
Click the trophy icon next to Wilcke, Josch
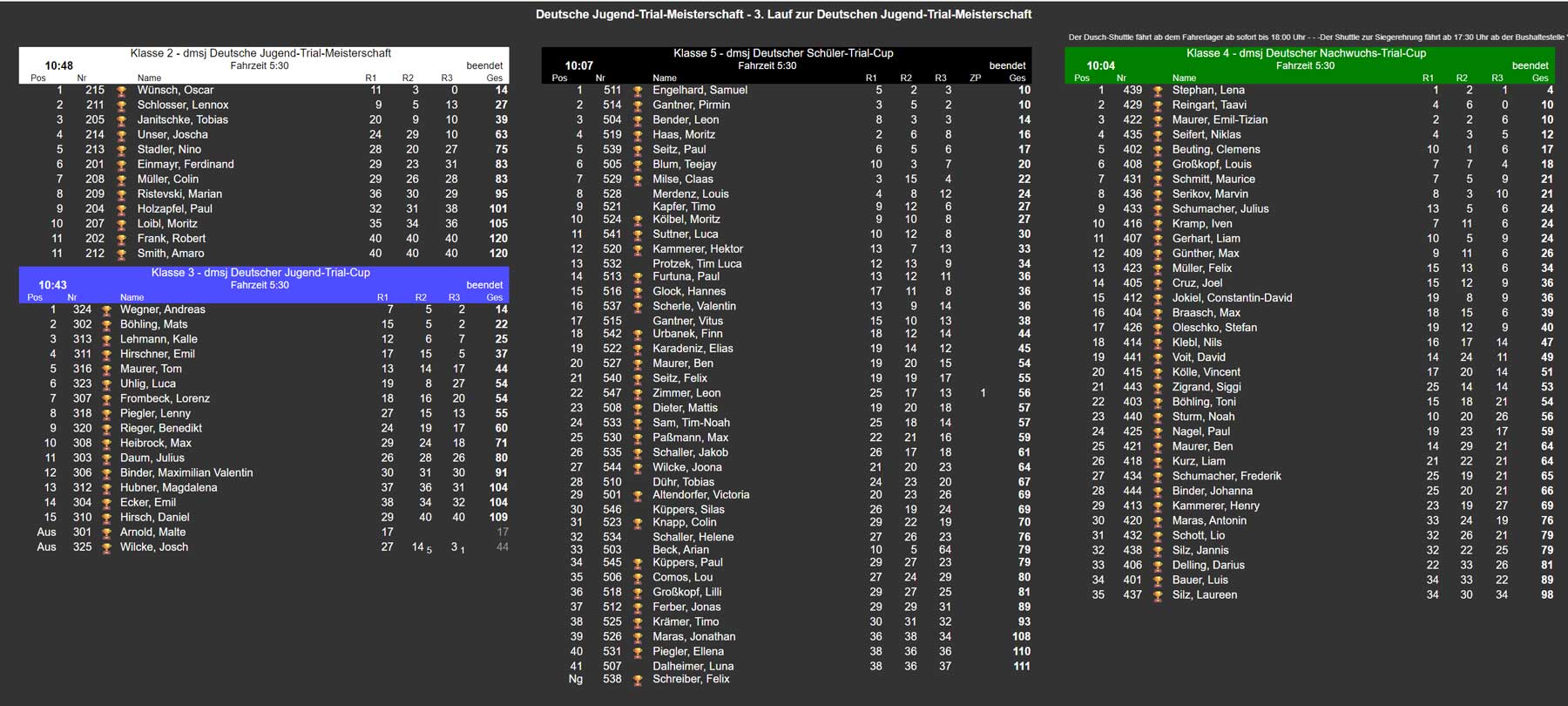tap(106, 548)
